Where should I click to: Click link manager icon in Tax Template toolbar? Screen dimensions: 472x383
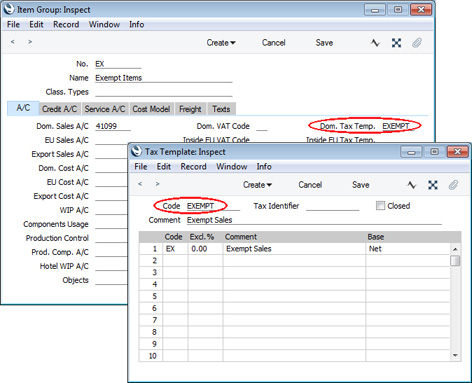[x=433, y=185]
